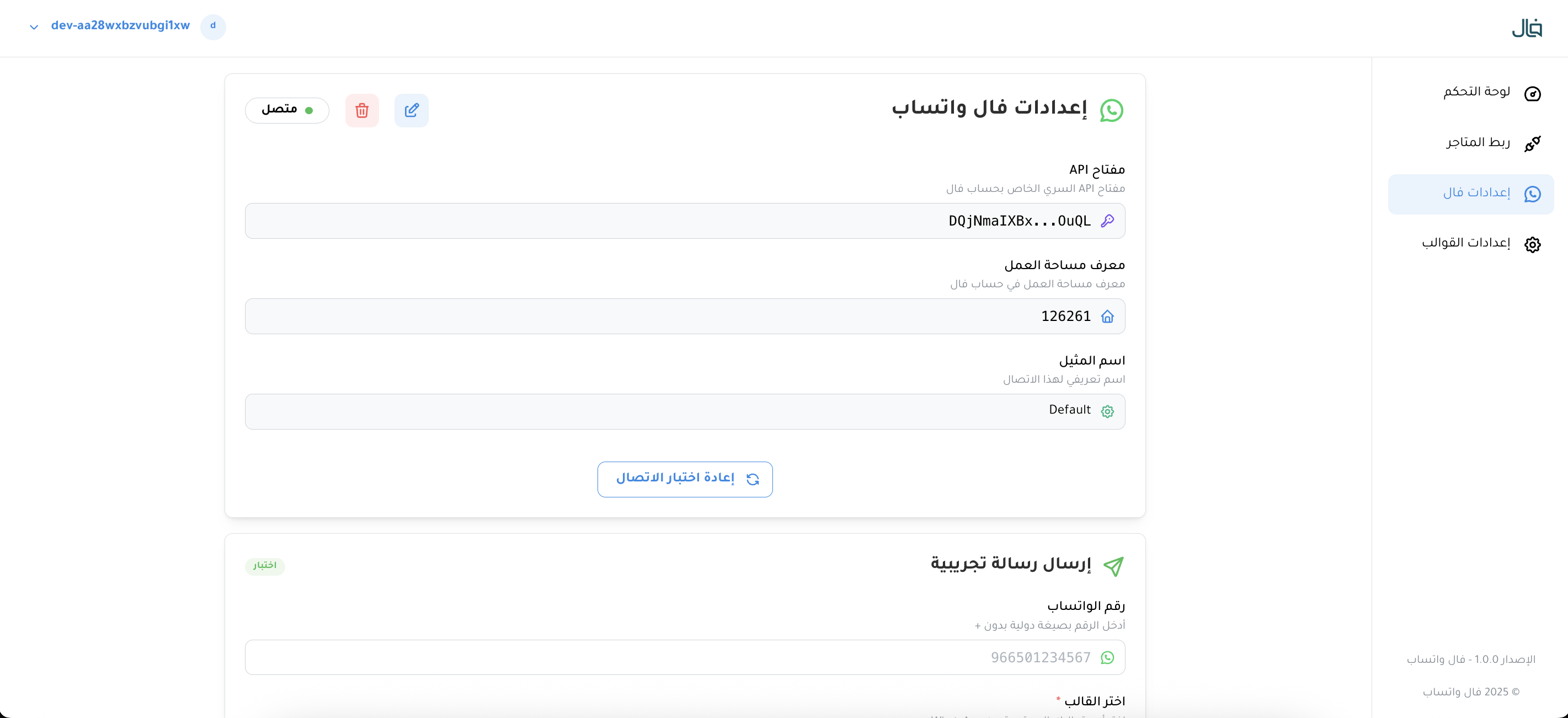
Task: Click the إعادة اختبار الاتصال button
Action: 684,479
